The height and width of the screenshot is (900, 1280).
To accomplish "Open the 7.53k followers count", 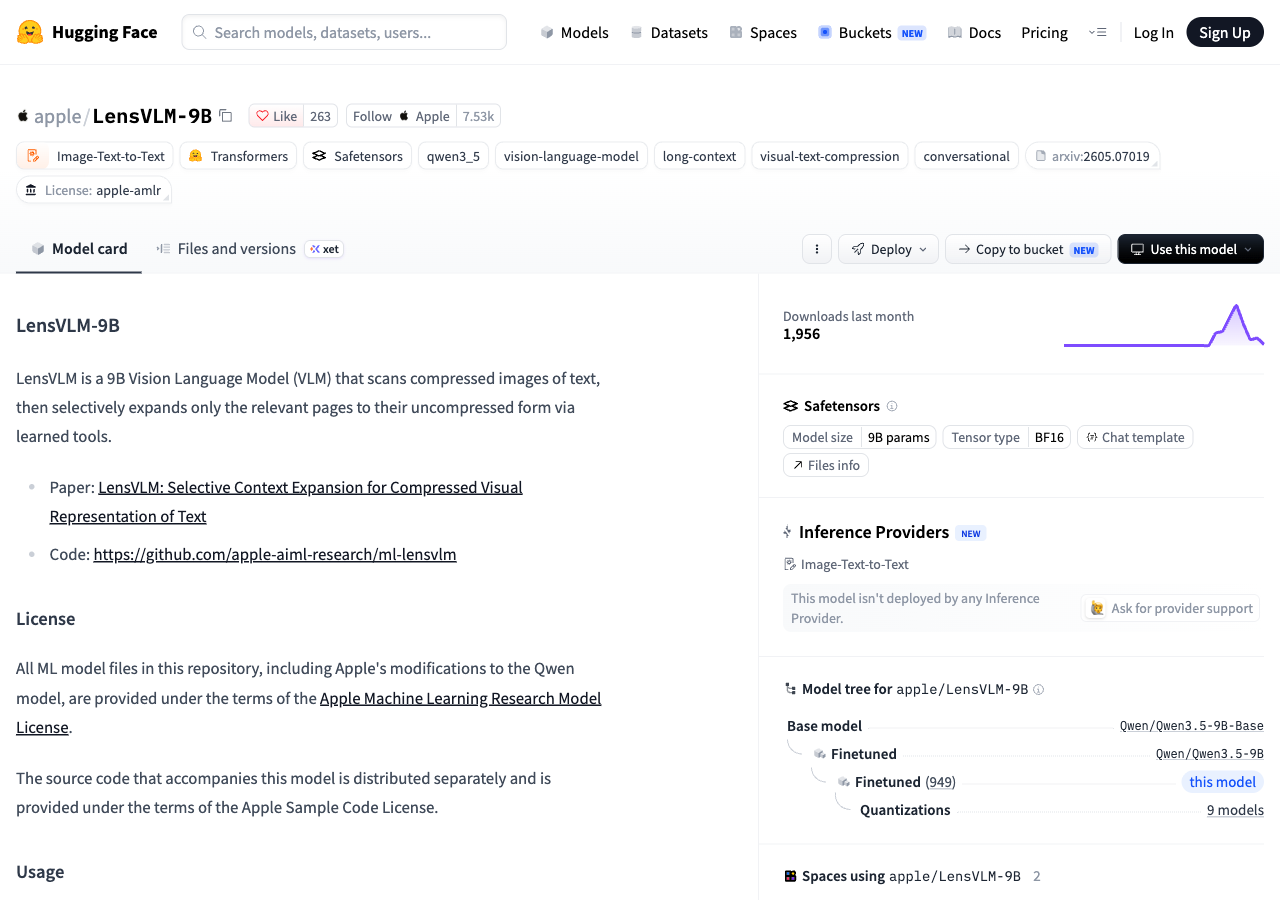I will click(x=478, y=116).
